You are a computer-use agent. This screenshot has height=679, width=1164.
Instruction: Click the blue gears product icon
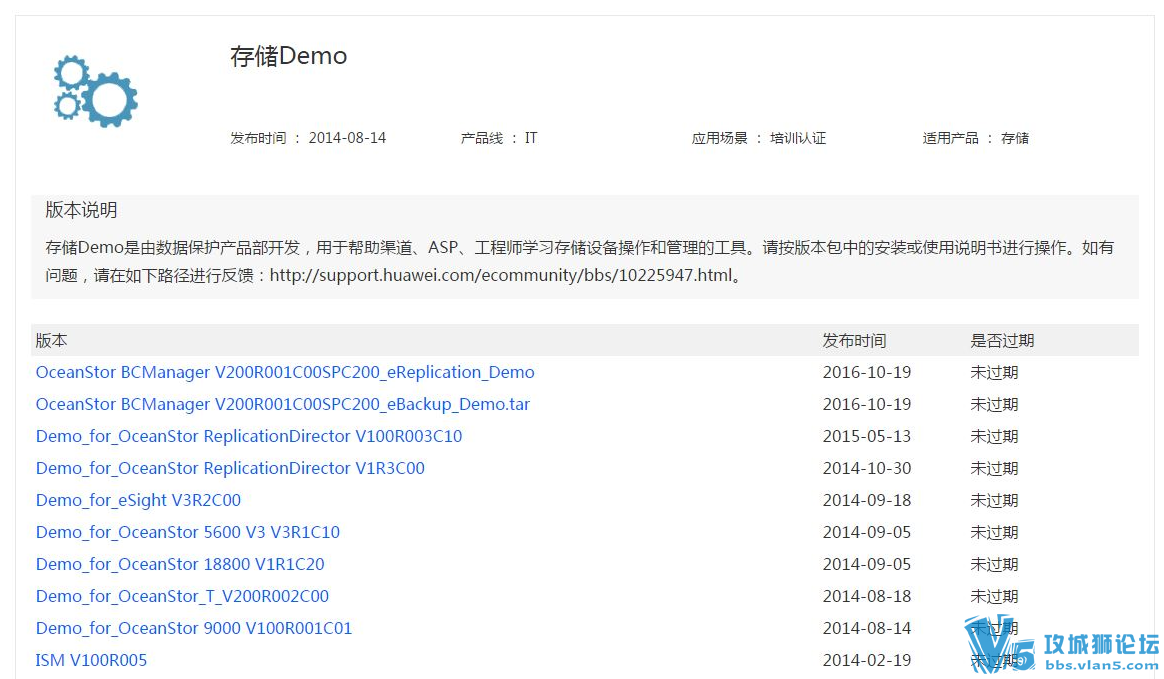coord(96,91)
